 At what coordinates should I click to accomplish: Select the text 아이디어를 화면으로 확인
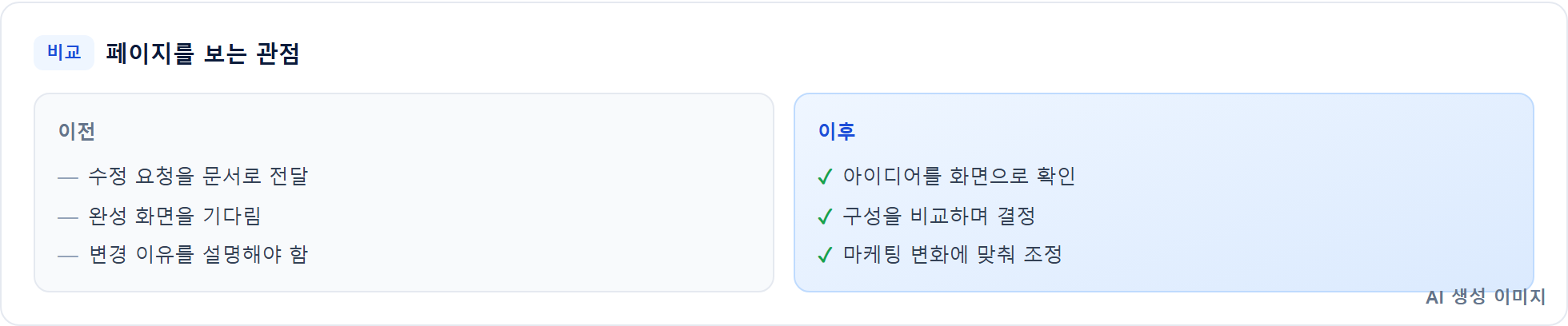959,176
